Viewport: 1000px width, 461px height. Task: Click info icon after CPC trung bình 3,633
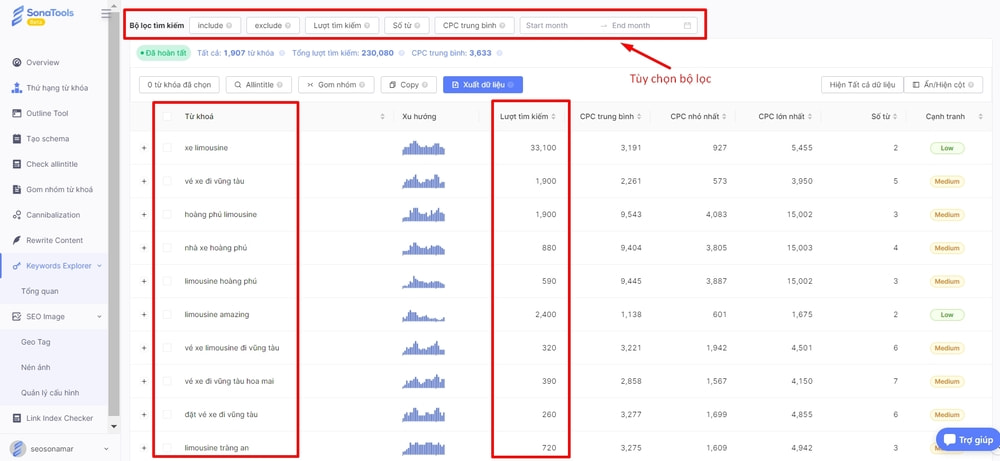(x=499, y=53)
